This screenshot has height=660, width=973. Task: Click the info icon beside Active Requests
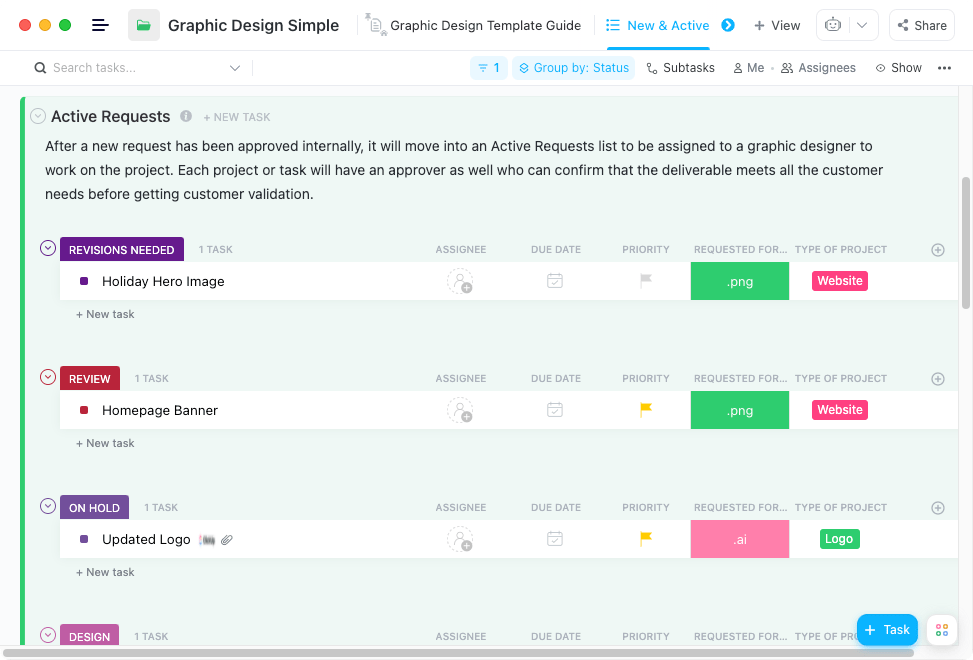pos(186,116)
